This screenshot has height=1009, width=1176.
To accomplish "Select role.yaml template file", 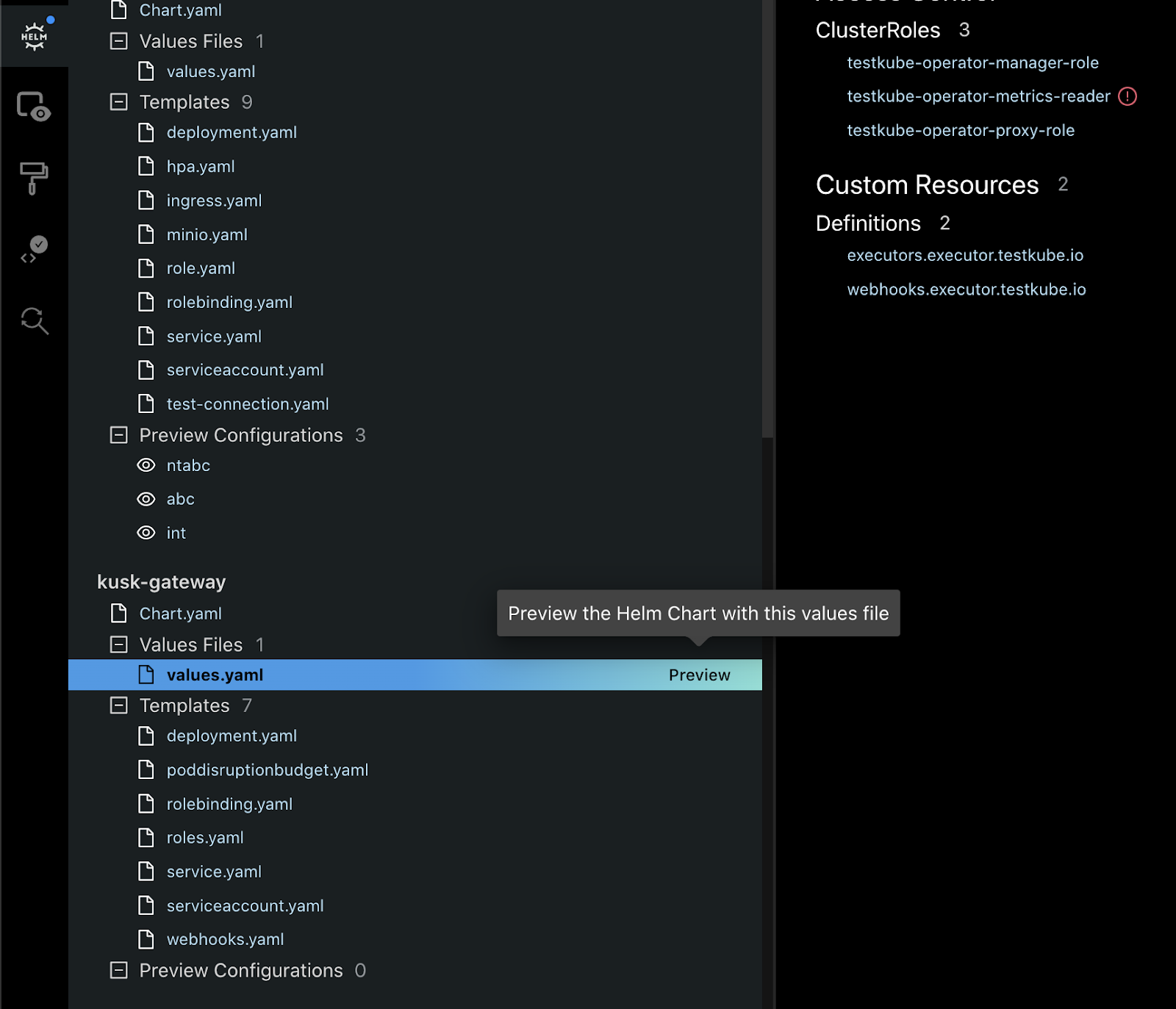I will [x=201, y=268].
